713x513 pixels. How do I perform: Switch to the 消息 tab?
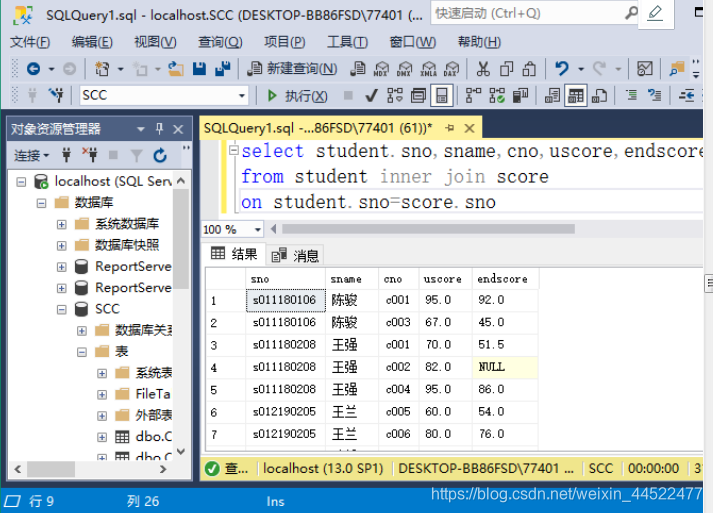point(295,256)
